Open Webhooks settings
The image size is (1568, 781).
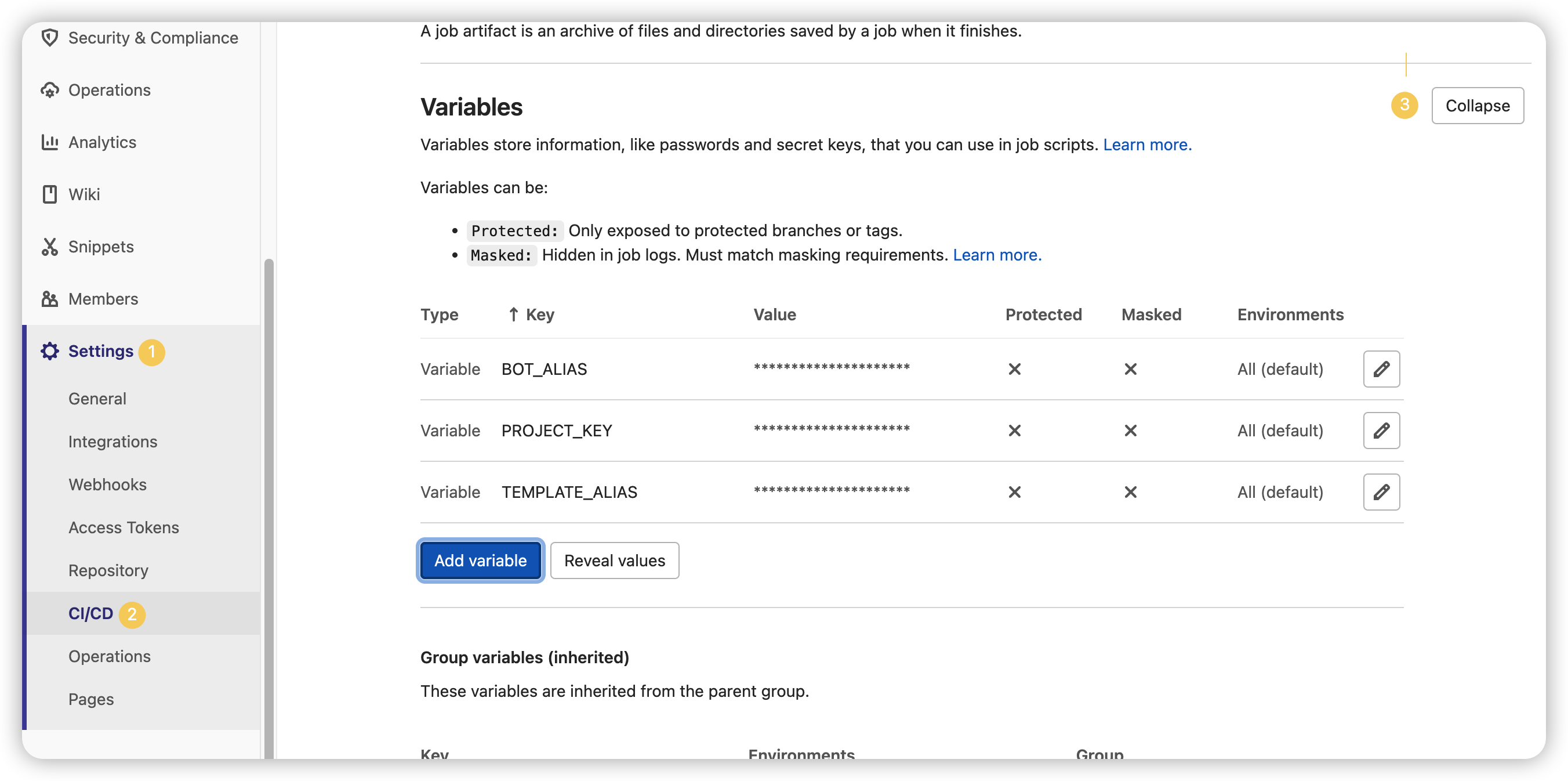coord(108,484)
